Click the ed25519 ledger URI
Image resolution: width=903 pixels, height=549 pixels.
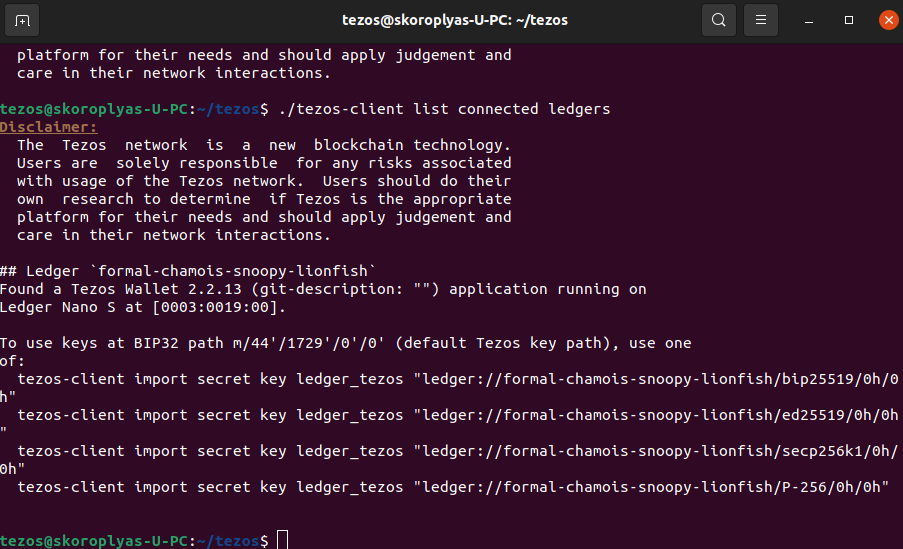click(x=658, y=415)
